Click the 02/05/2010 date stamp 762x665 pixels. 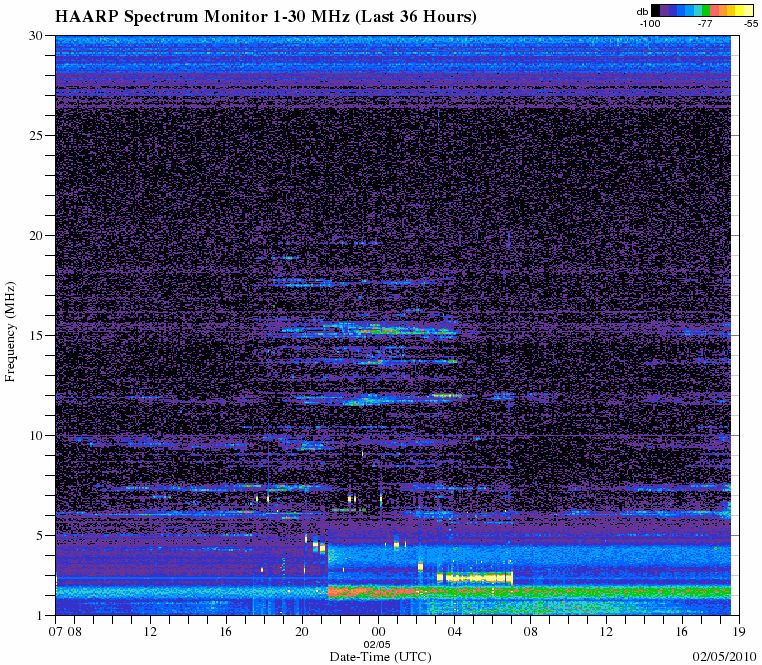[x=725, y=656]
